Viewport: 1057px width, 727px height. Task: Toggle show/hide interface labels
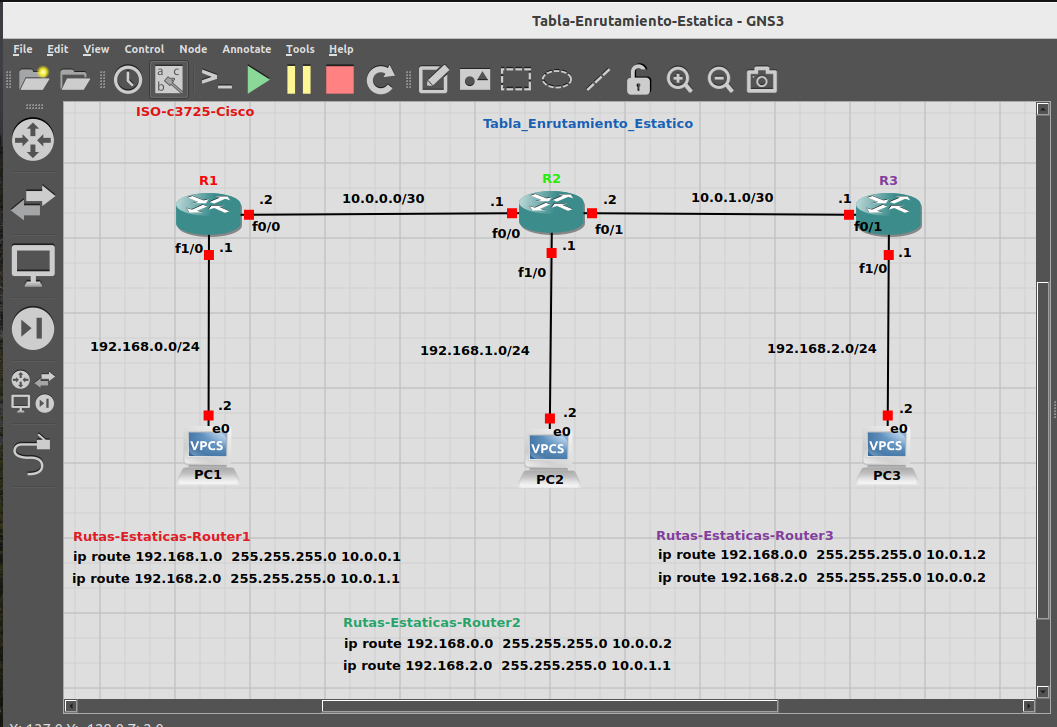(x=169, y=80)
